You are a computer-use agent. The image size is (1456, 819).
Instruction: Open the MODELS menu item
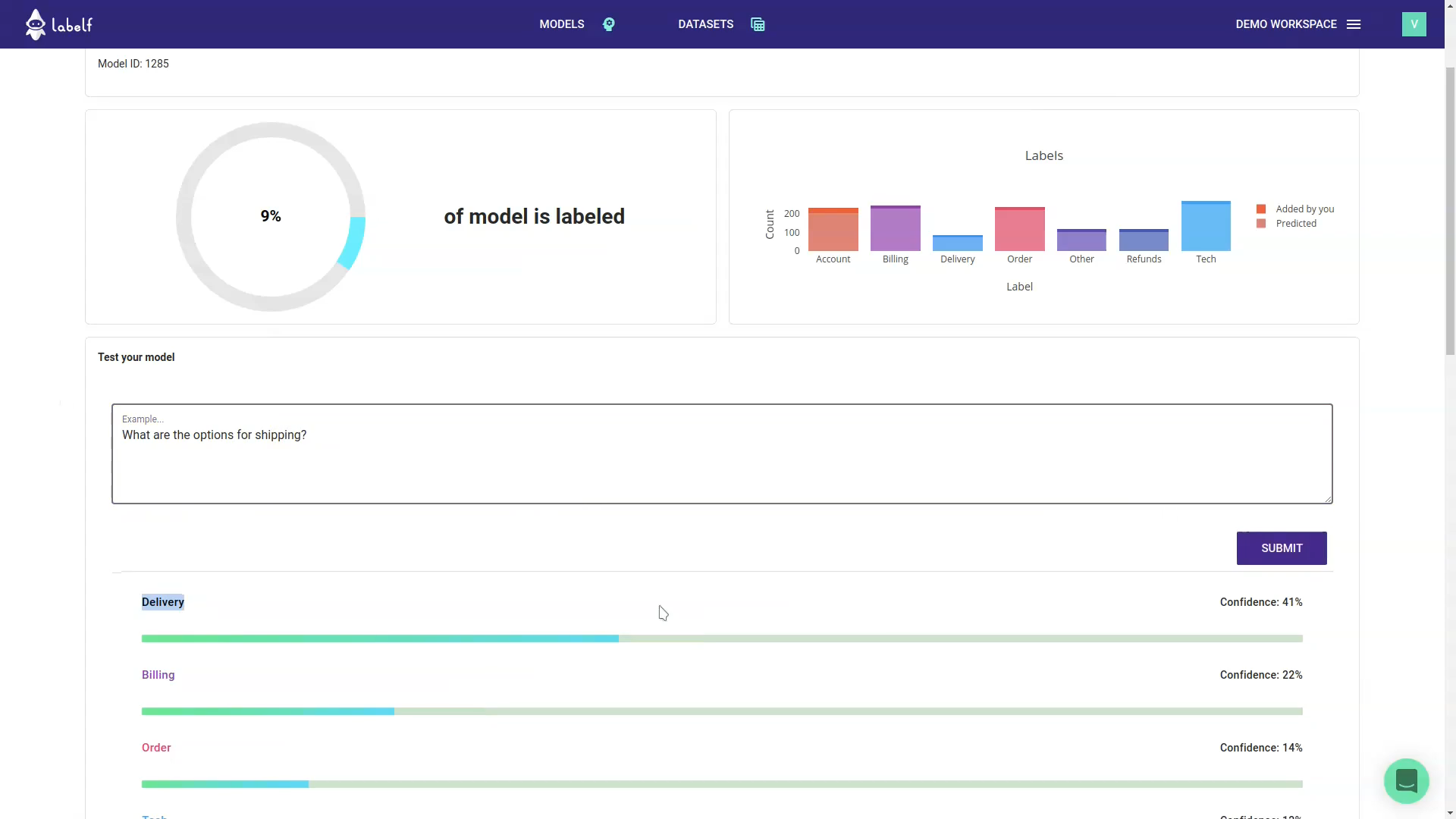561,24
